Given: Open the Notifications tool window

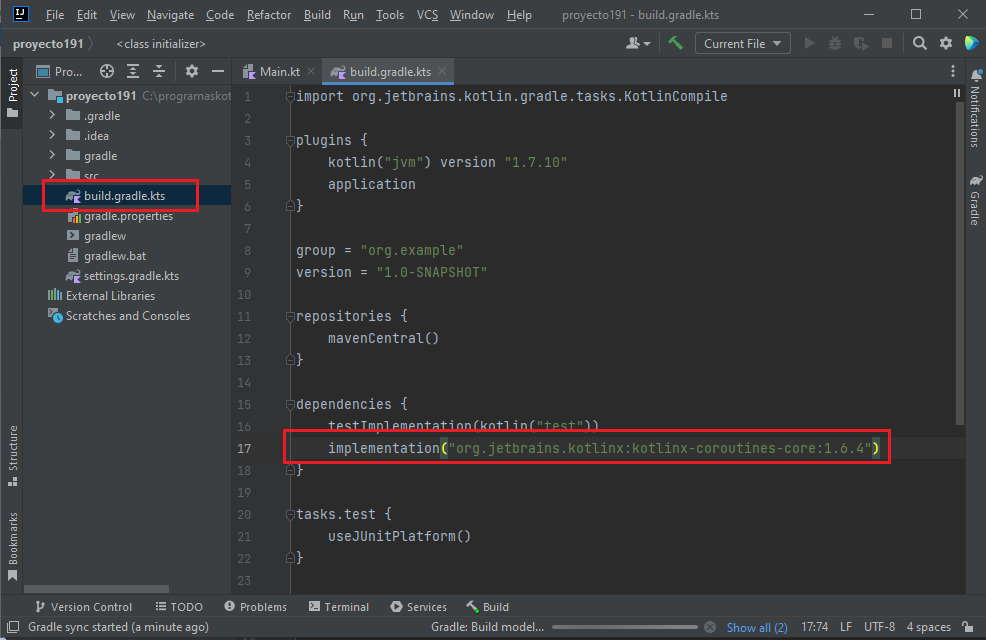Looking at the screenshot, I should coord(975,107).
